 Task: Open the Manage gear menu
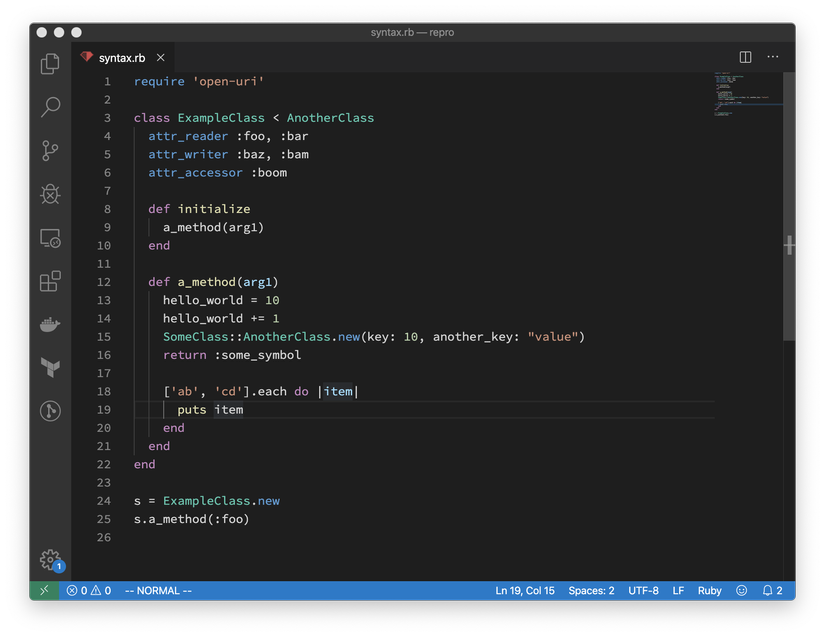tap(50, 559)
